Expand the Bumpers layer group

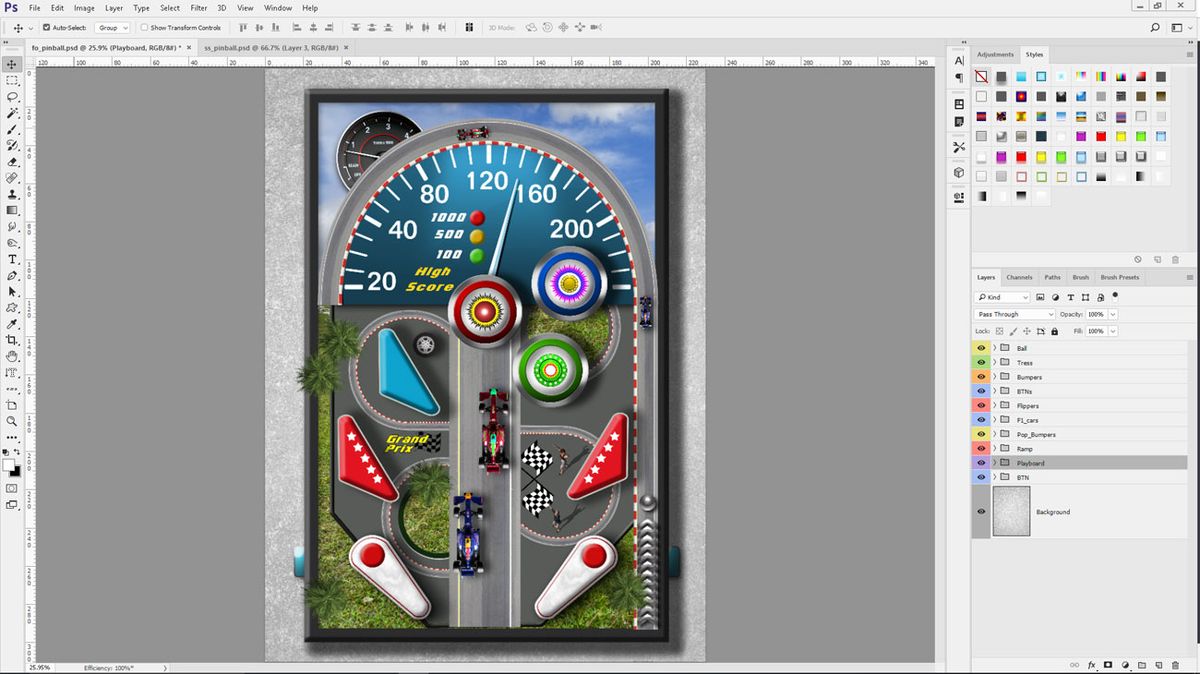click(x=994, y=376)
